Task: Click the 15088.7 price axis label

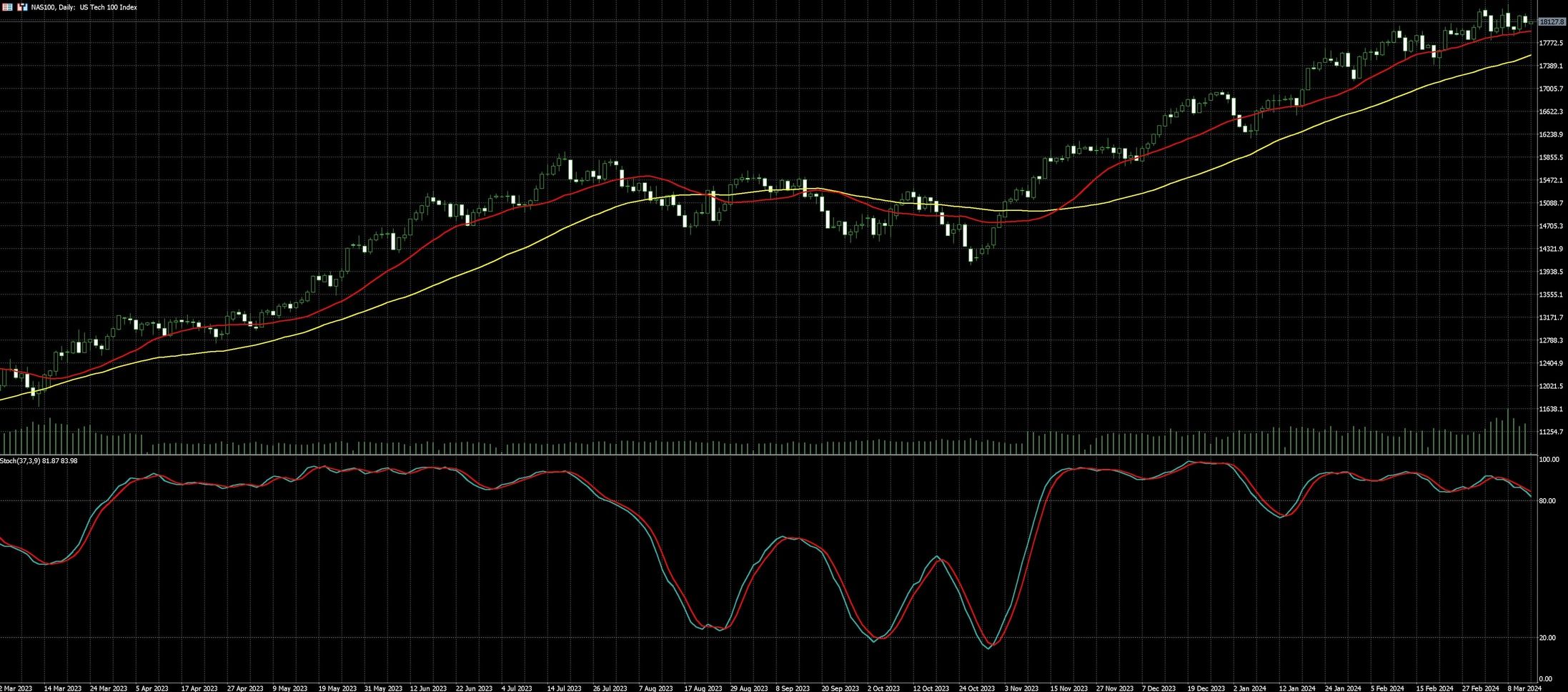Action: point(1551,203)
